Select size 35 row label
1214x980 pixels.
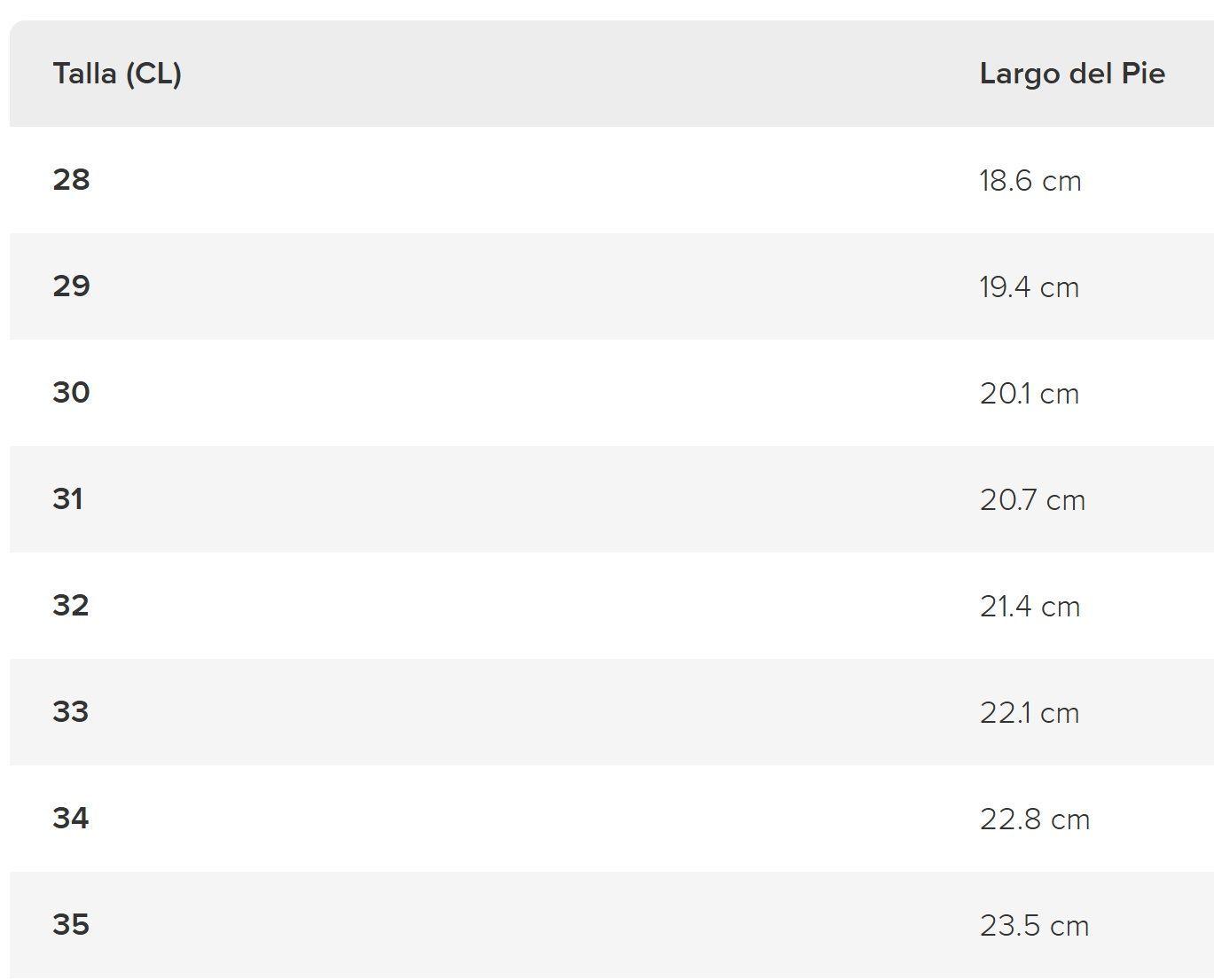pyautogui.click(x=71, y=925)
